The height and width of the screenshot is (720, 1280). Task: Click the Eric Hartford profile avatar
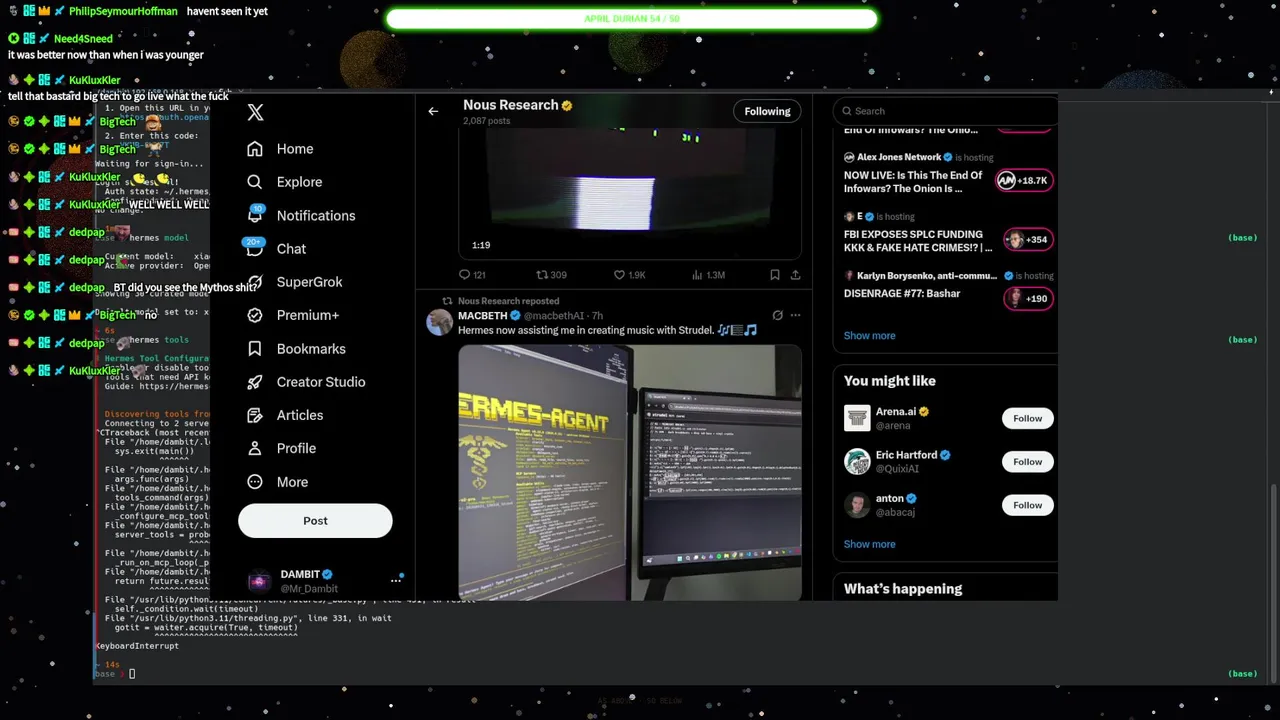[x=857, y=461]
